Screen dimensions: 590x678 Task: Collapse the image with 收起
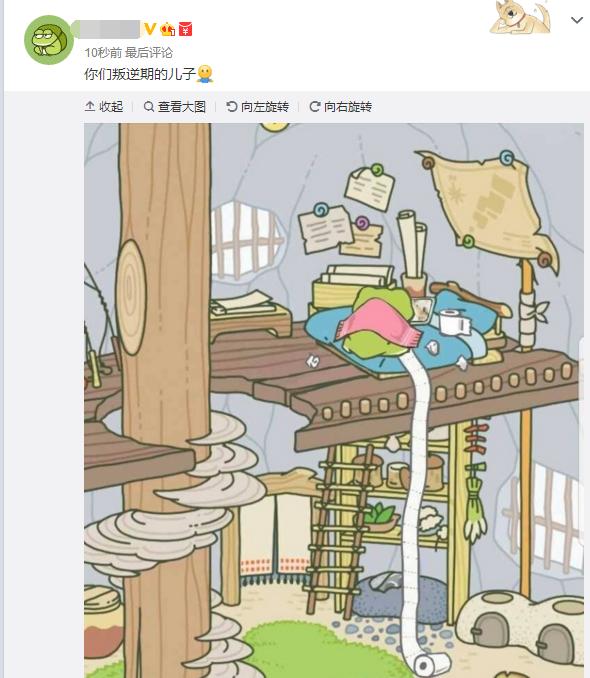[x=104, y=106]
